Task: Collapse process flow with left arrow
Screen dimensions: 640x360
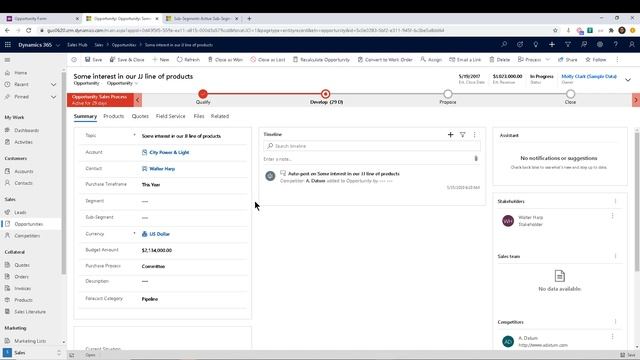Action: (138, 100)
